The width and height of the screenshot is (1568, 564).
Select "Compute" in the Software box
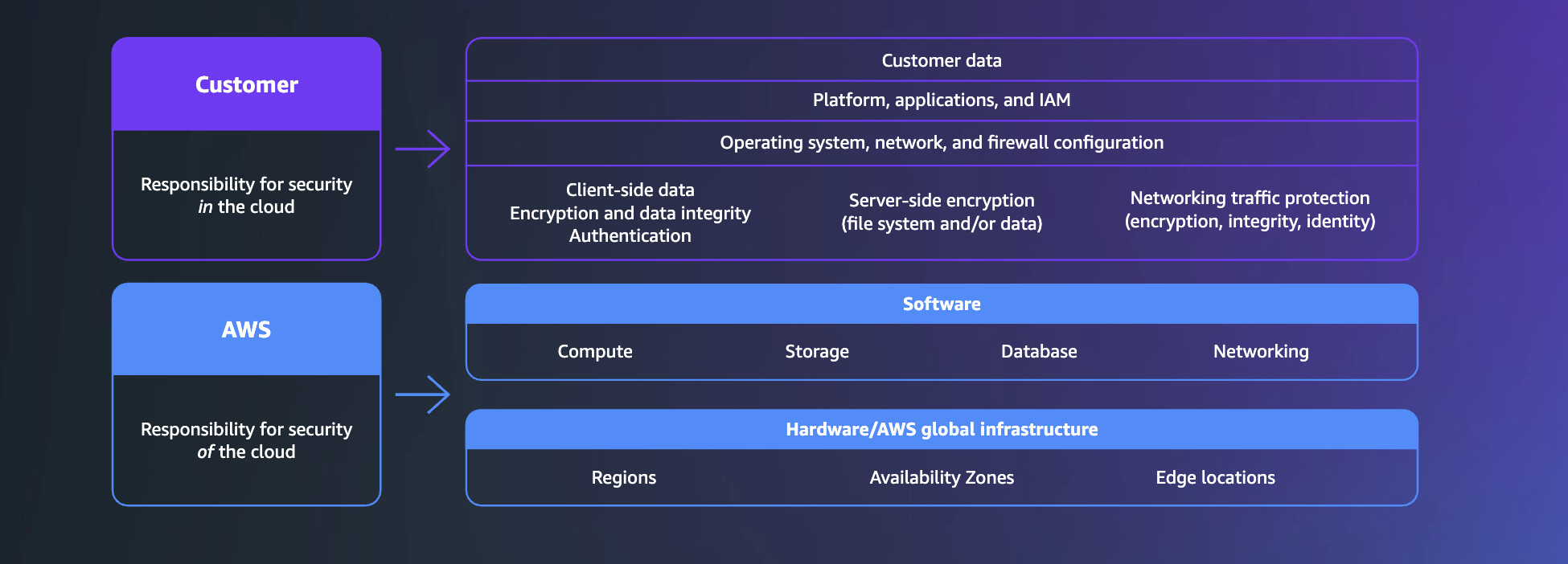595,352
